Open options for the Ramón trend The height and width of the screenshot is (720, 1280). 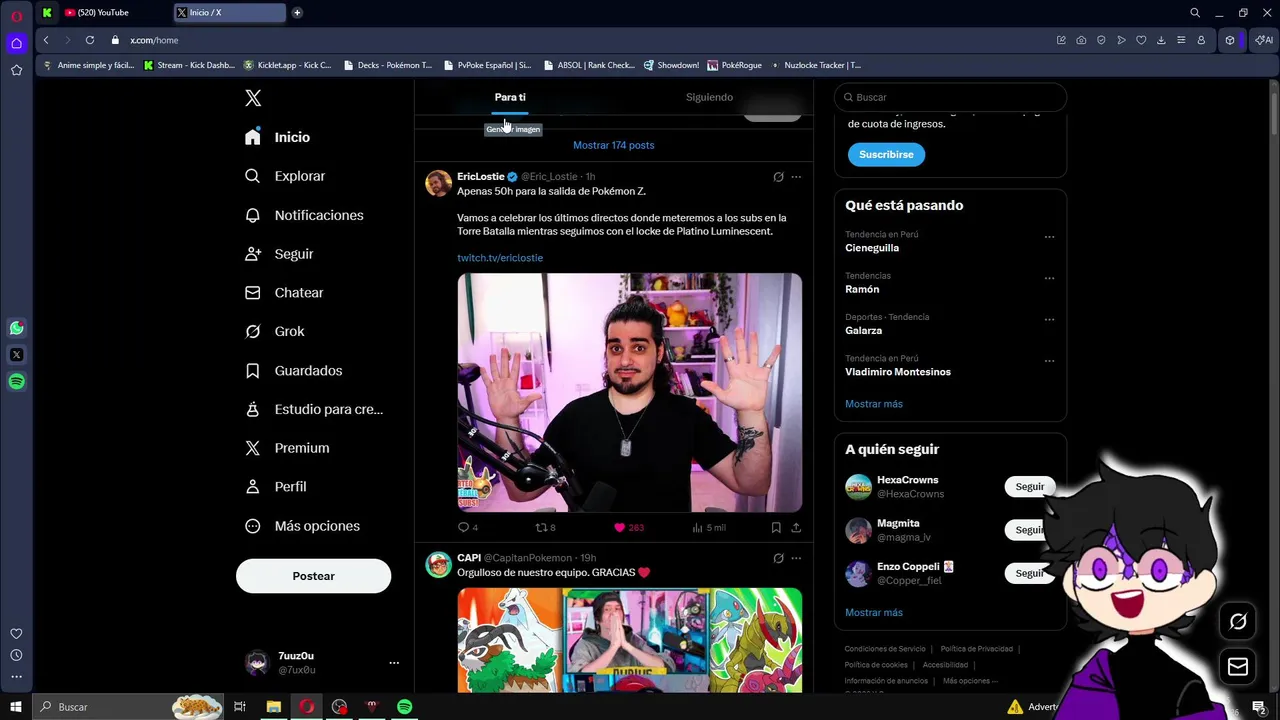click(x=1049, y=278)
